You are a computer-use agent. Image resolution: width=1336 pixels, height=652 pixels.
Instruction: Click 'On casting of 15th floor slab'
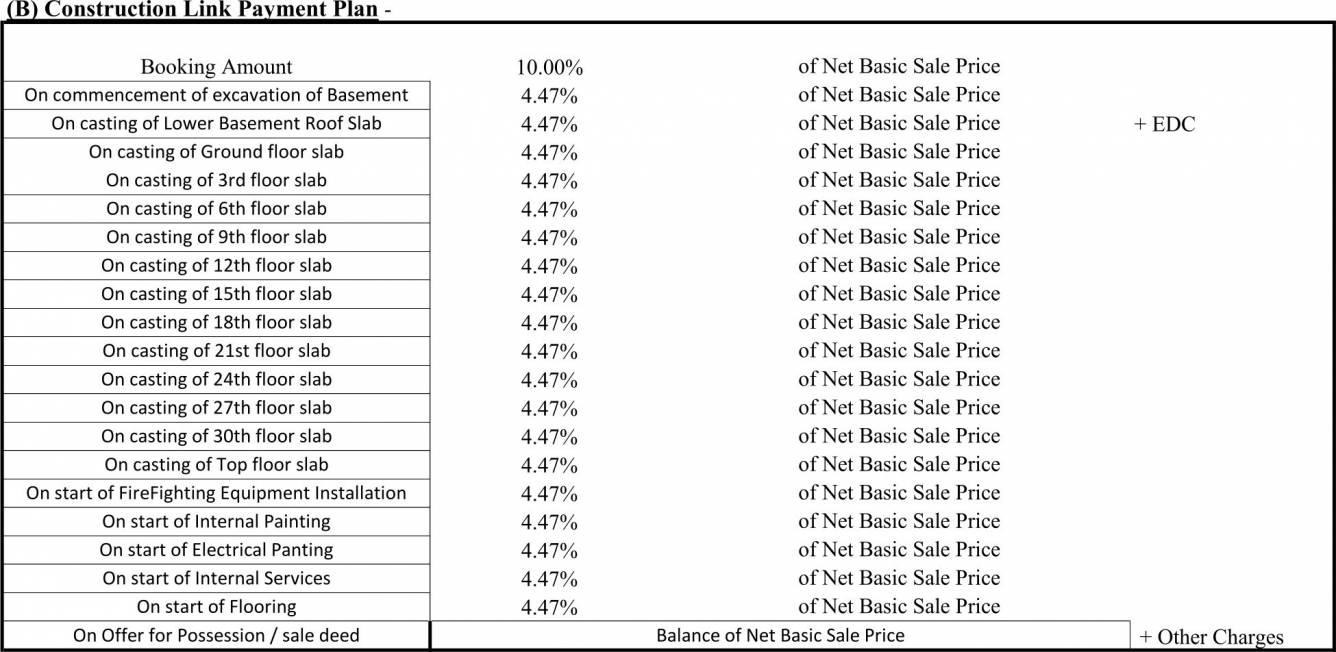216,294
